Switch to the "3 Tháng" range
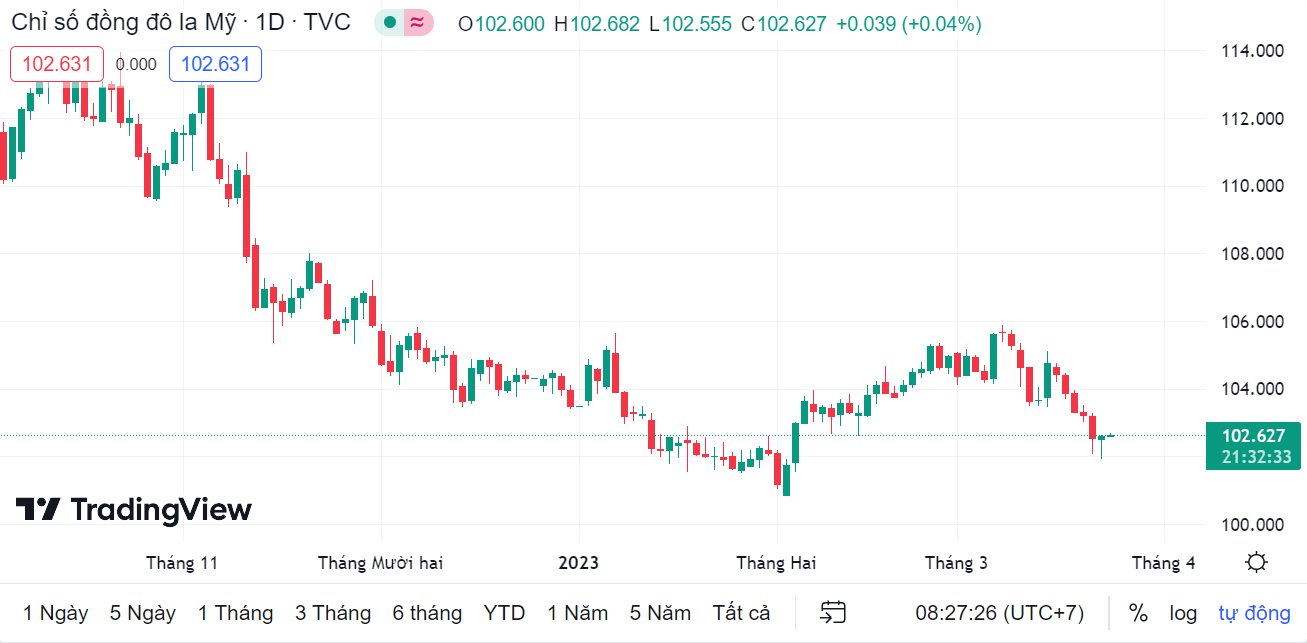This screenshot has width=1307, height=643. coord(333,612)
